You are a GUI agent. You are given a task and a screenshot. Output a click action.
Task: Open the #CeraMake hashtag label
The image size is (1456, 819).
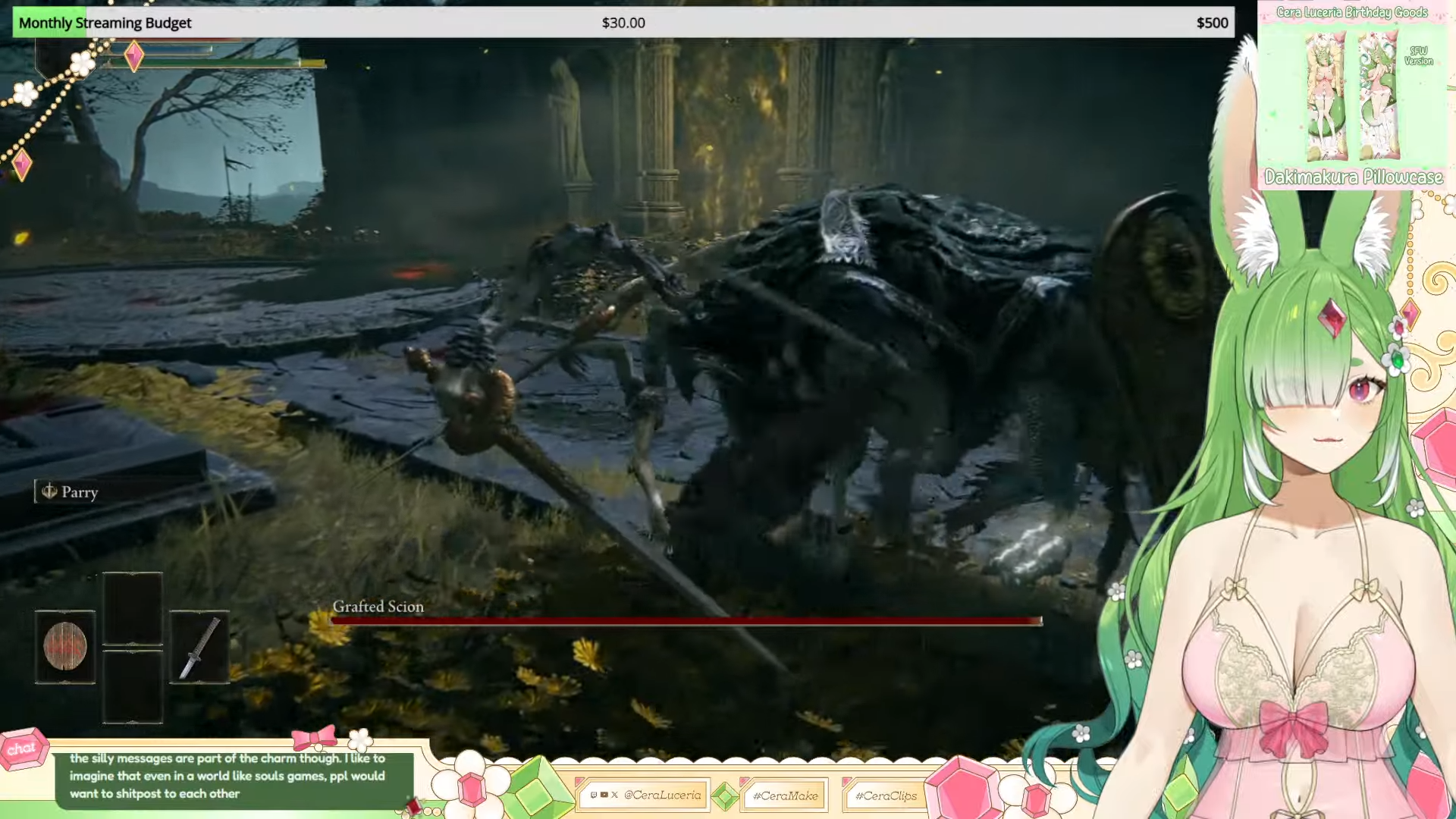[786, 795]
